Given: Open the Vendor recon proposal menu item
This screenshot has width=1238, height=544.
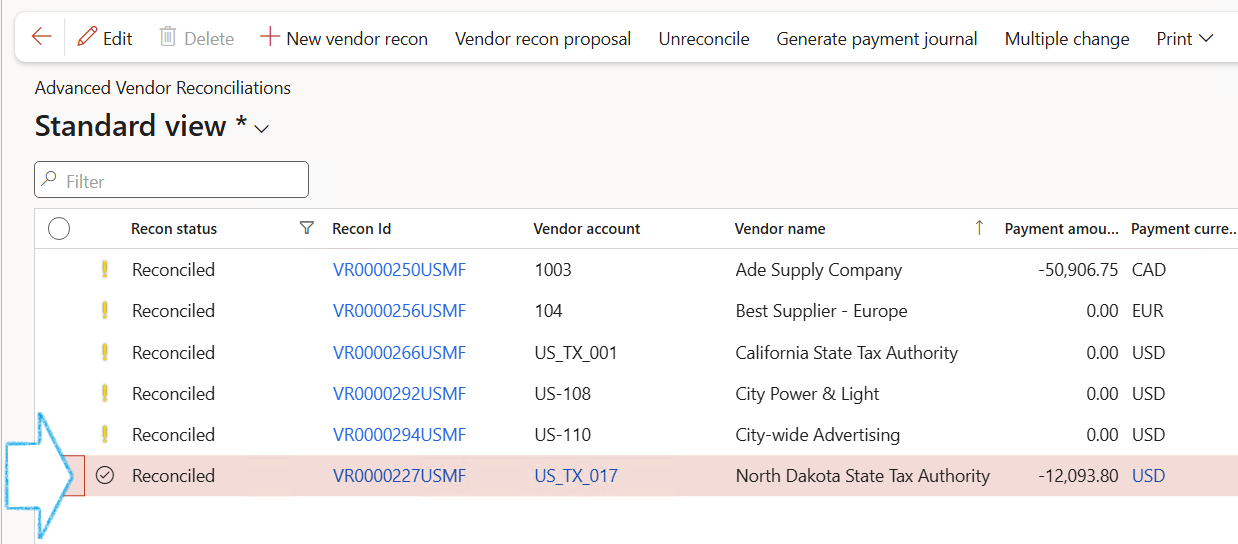Looking at the screenshot, I should tap(543, 39).
